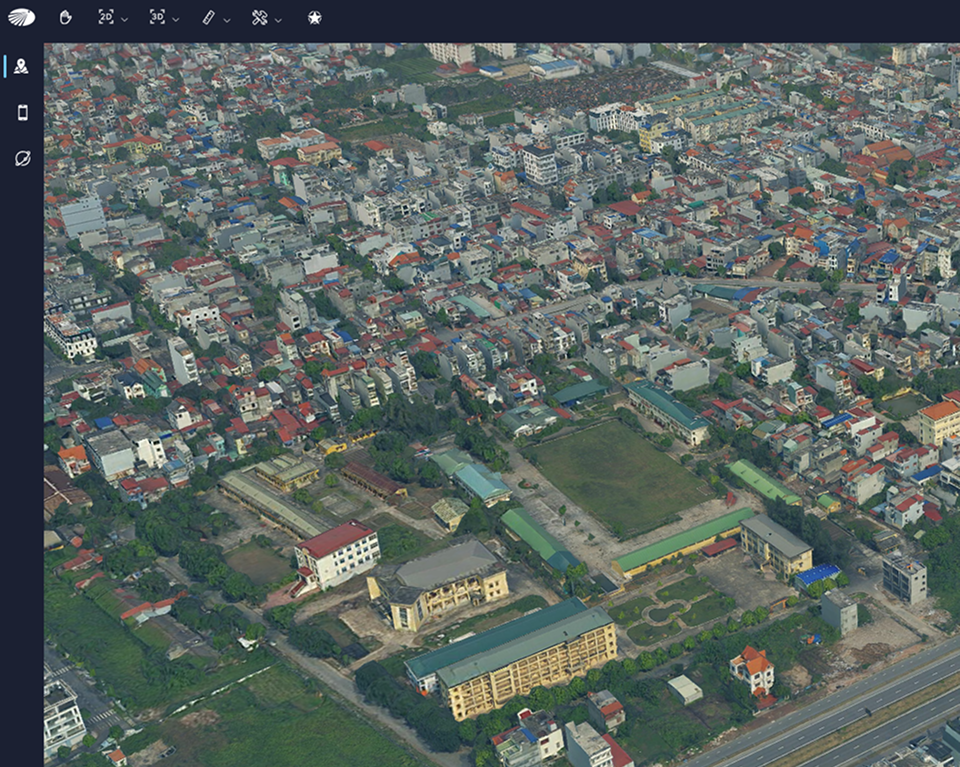Click the white building with red roof

[x=338, y=554]
